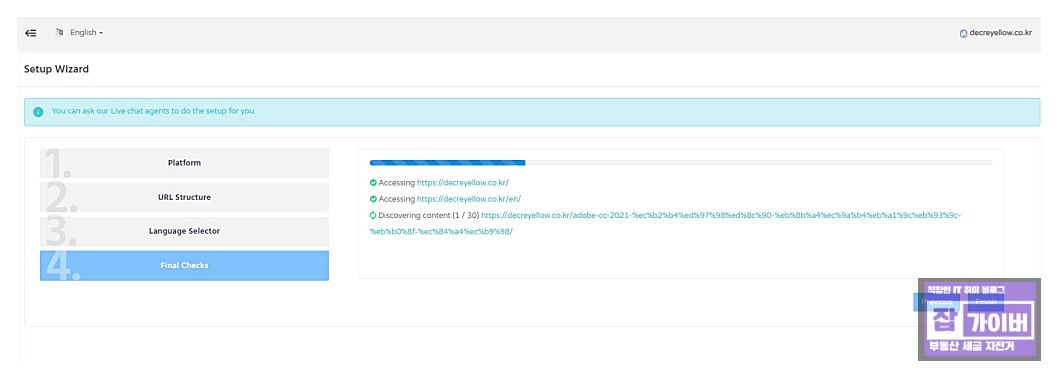Open the https://decreyellow.co.kr/ link
Viewport: 1058px width, 378px height.
pyautogui.click(x=463, y=183)
